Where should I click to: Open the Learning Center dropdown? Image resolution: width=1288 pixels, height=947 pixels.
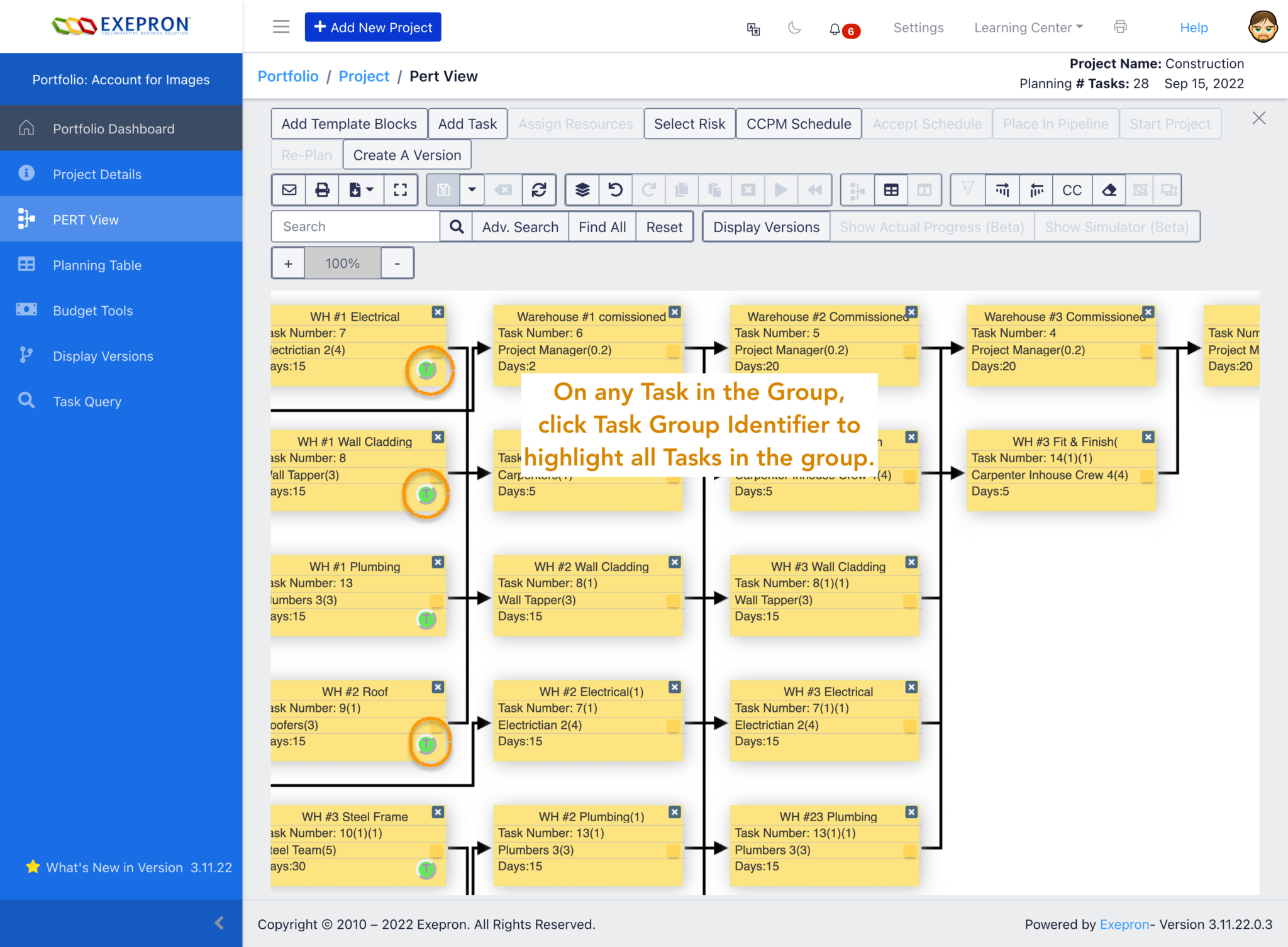point(1028,28)
